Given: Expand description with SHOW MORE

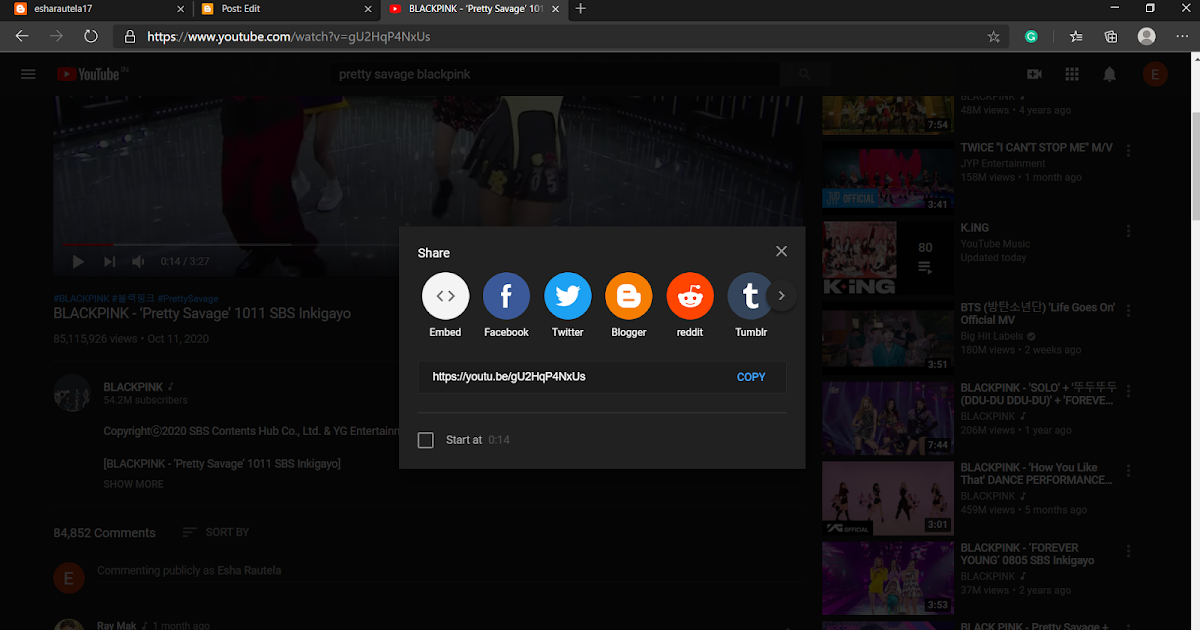Looking at the screenshot, I should 133,484.
